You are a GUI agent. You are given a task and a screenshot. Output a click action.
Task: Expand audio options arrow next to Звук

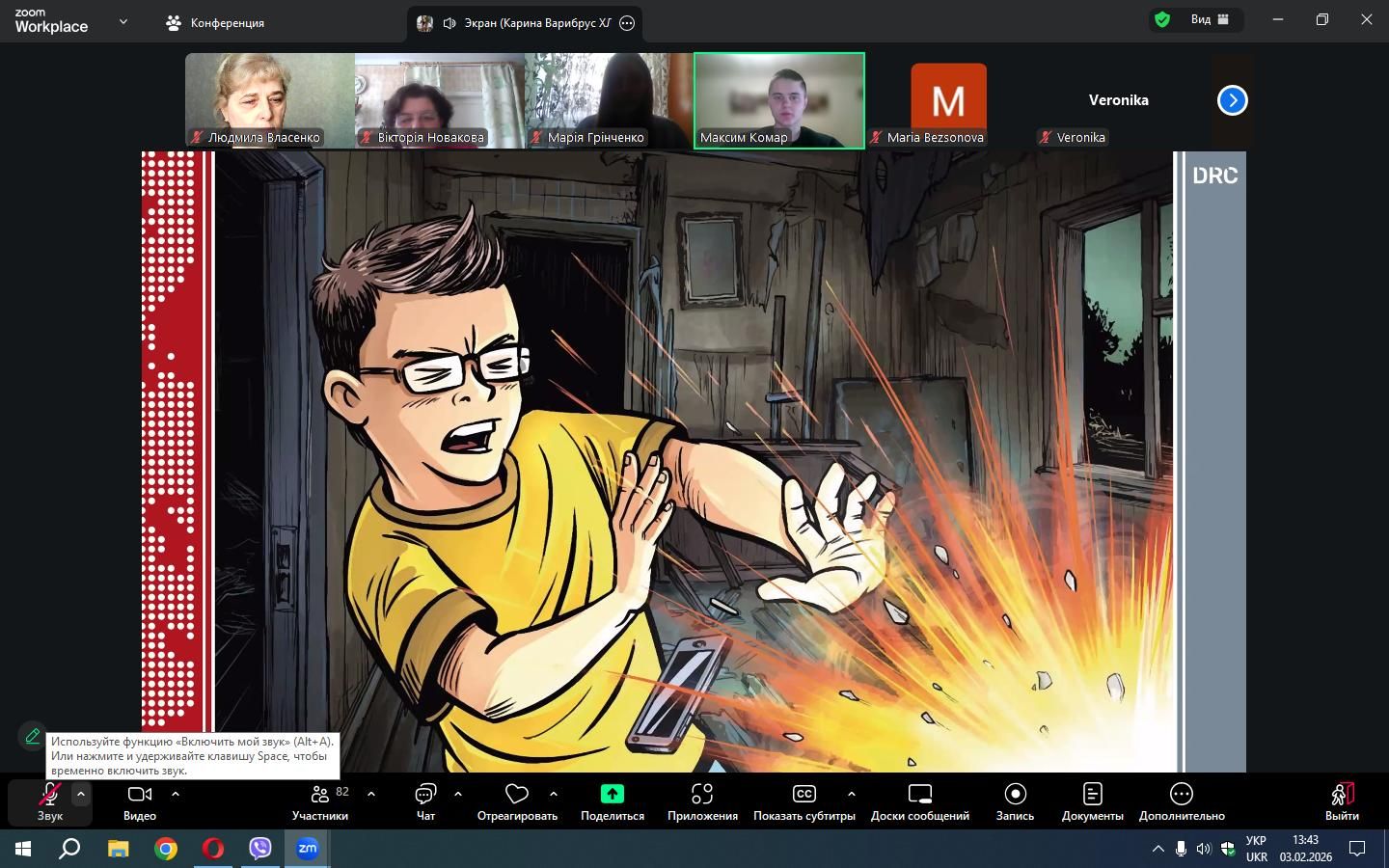pyautogui.click(x=81, y=794)
